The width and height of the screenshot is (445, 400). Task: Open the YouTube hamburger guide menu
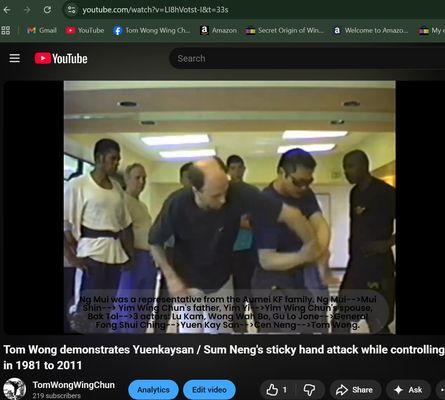click(x=15, y=58)
